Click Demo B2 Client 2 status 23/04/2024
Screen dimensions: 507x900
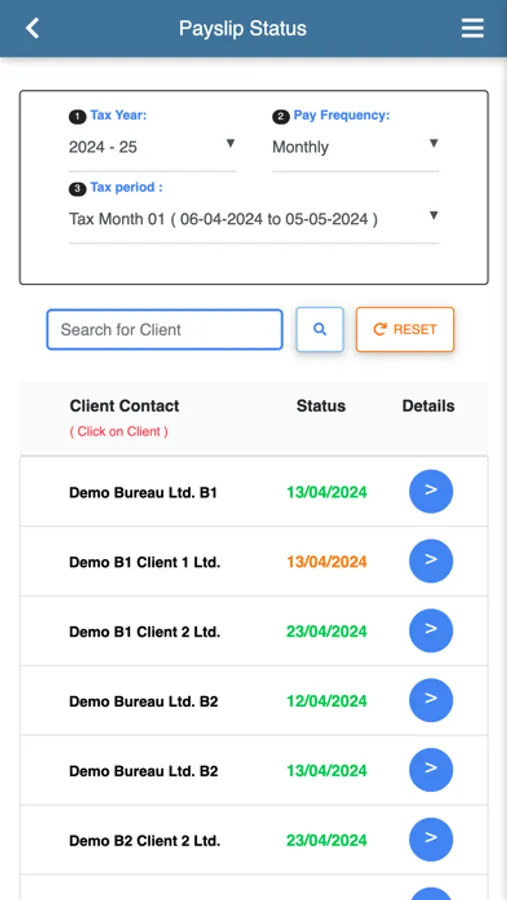[x=327, y=841]
